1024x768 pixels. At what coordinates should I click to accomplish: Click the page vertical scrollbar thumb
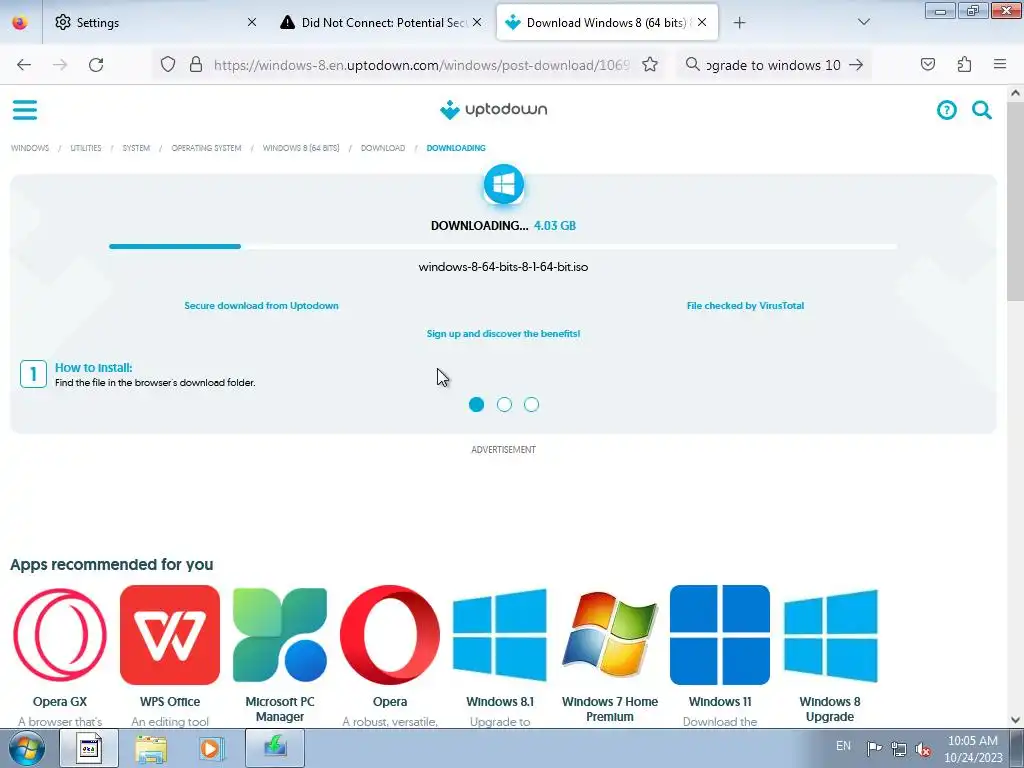click(1016, 203)
